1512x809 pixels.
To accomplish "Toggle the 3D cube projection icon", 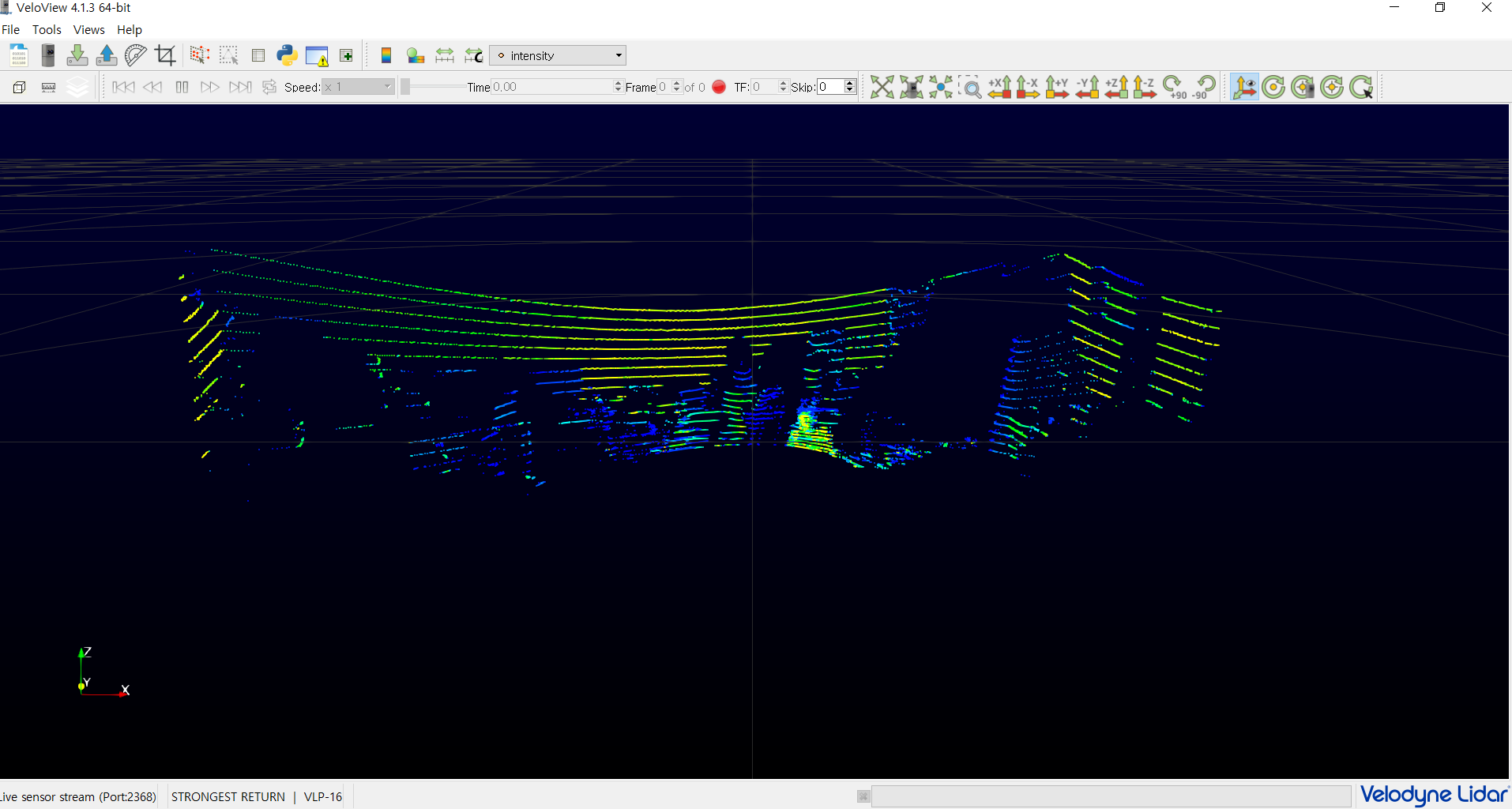I will pos(19,87).
